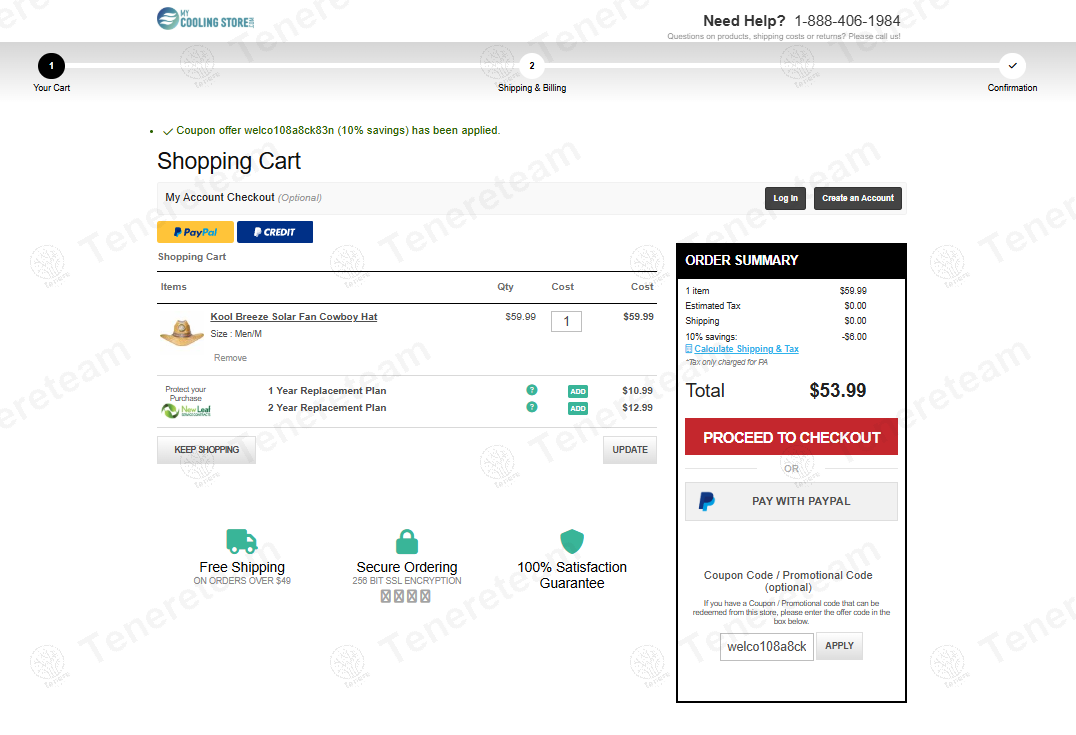Choose PayPal Credit button

click(274, 232)
